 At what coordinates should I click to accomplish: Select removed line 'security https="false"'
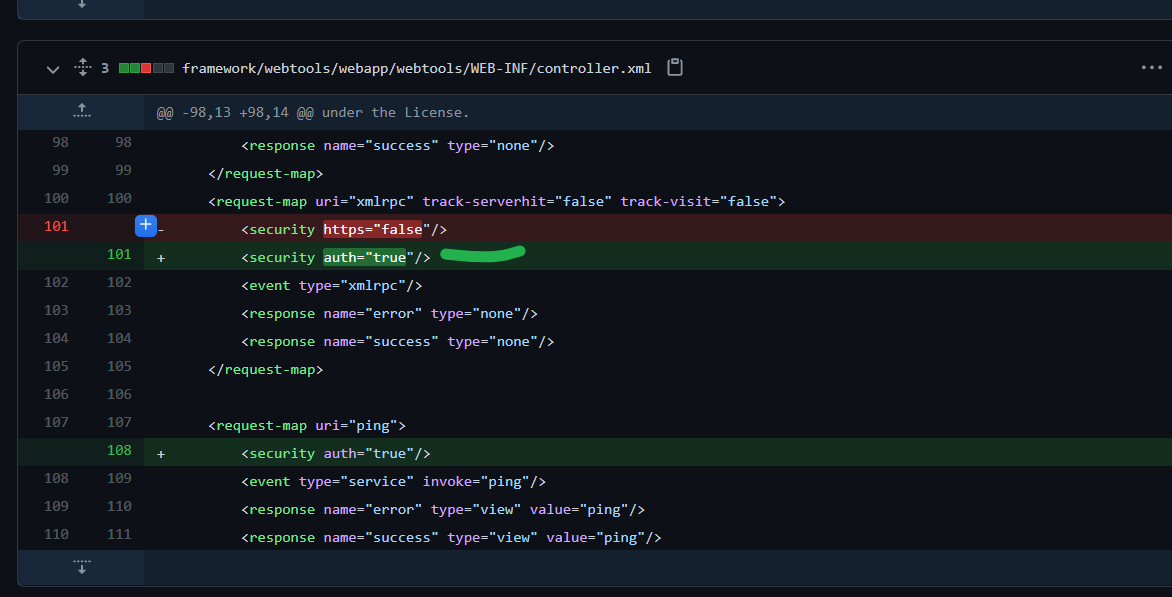tap(344, 229)
